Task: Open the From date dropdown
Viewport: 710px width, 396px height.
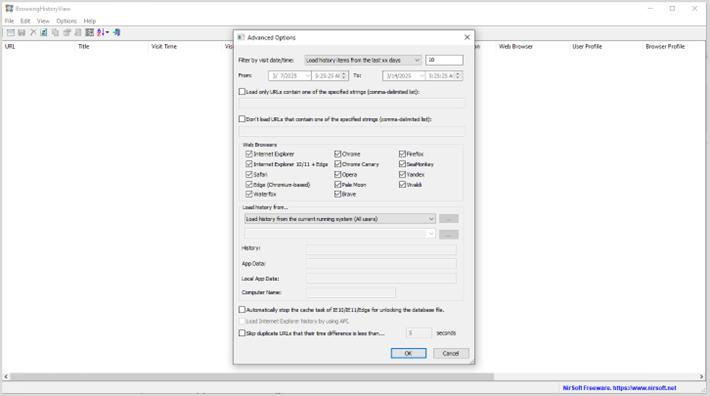Action: (x=307, y=76)
